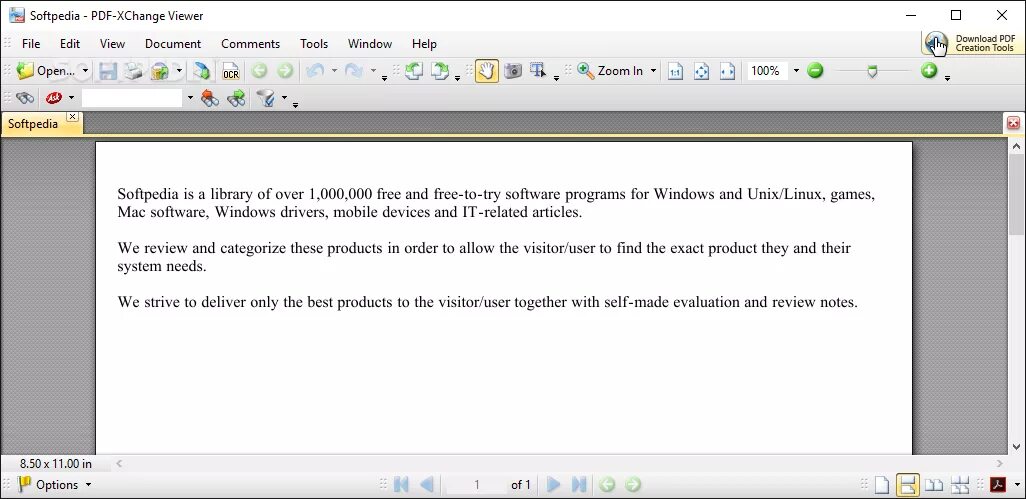Expand the search filter options dropdown
The image size is (1026, 499).
[284, 99]
